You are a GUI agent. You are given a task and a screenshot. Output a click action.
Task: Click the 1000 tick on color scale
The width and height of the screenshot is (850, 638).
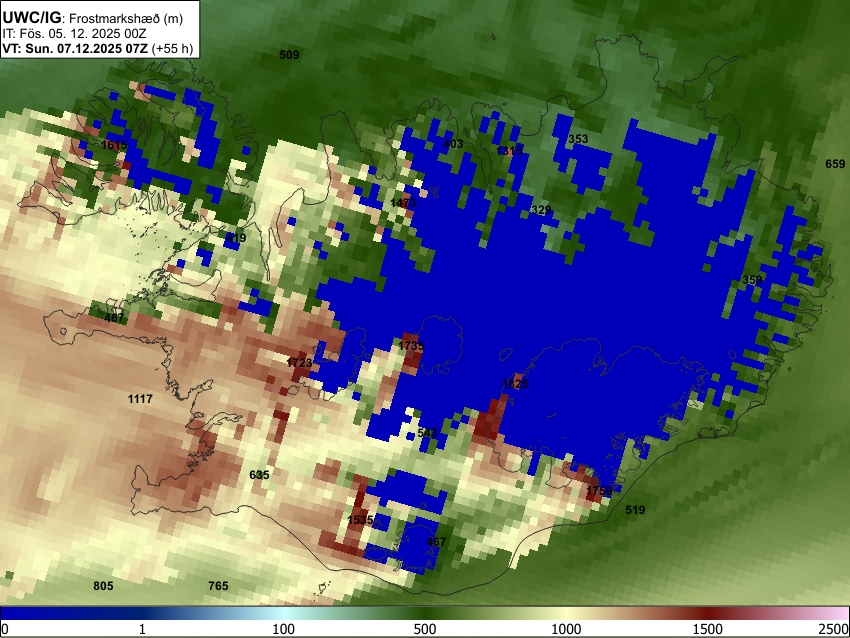click(566, 629)
